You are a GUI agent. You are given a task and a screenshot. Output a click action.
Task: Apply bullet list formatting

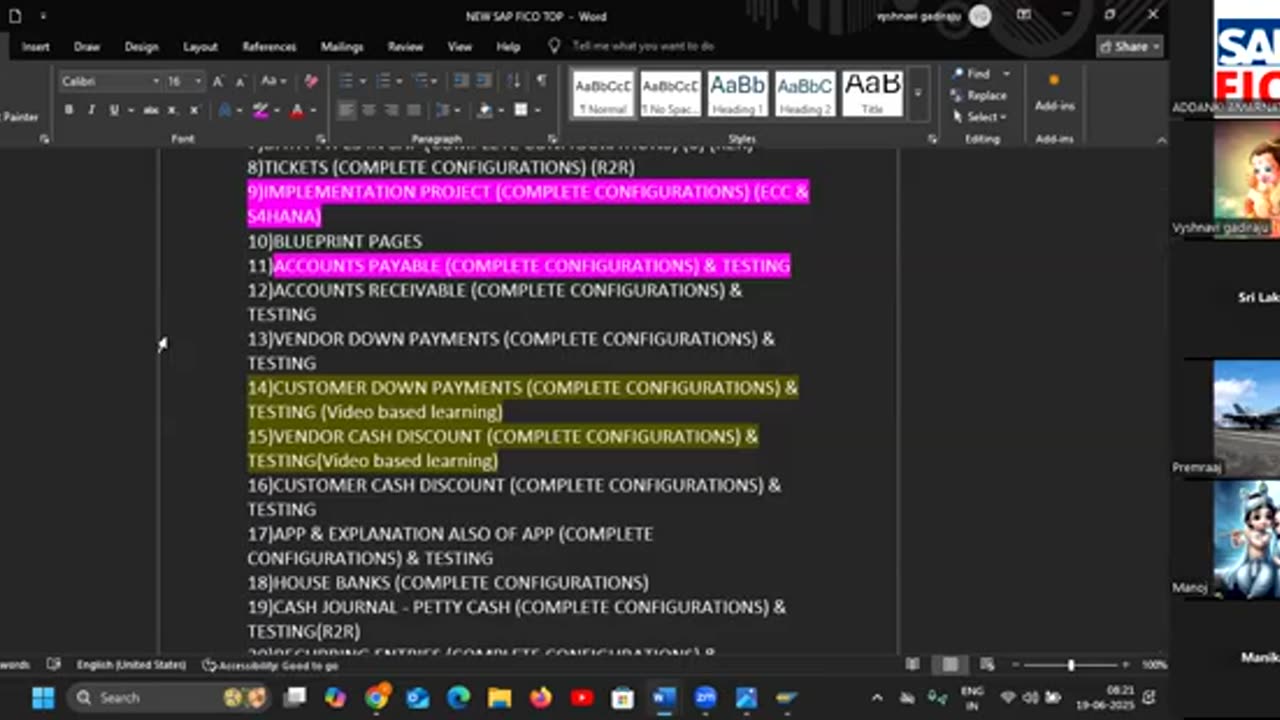(x=346, y=81)
